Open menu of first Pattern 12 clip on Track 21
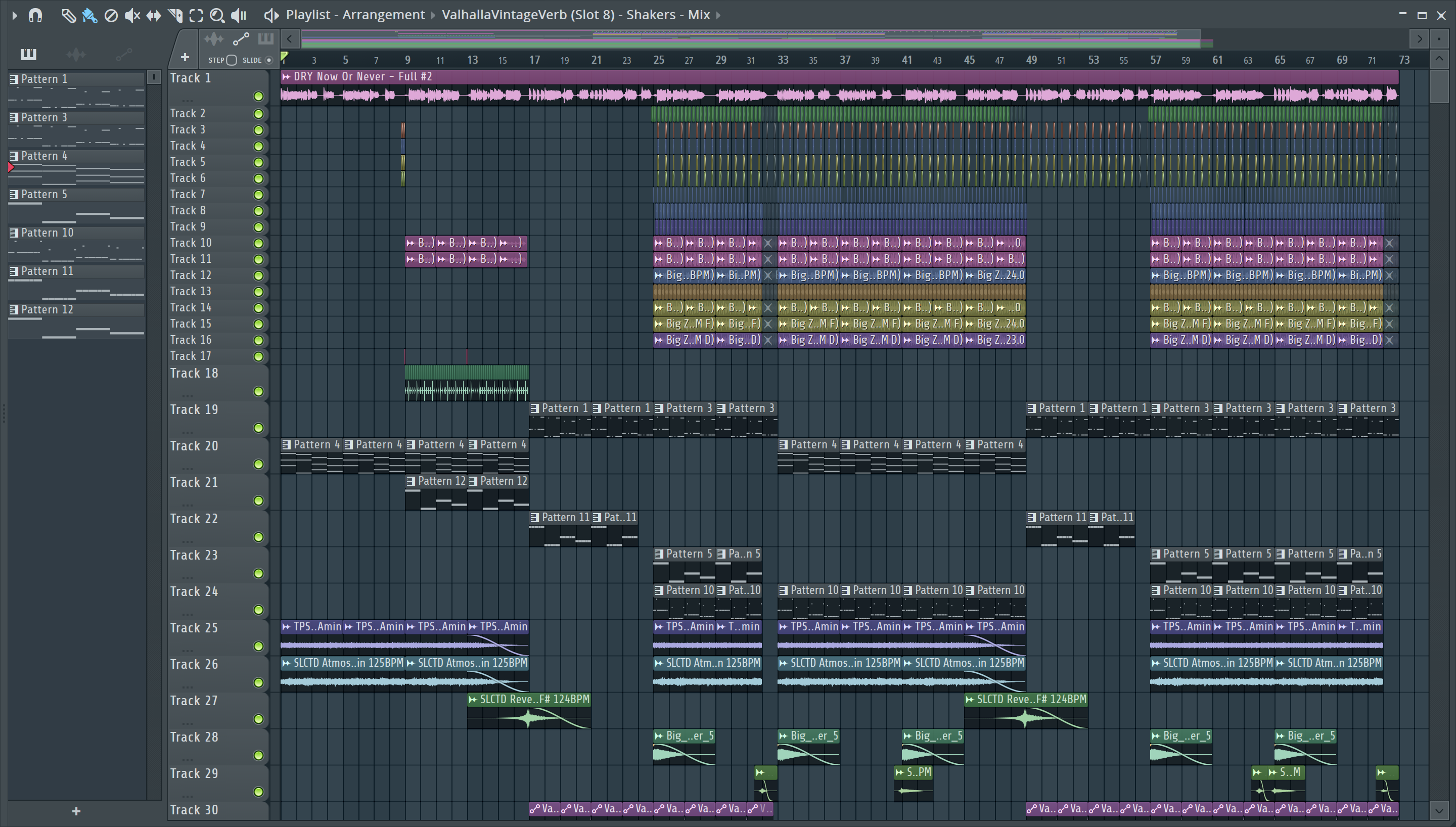The width and height of the screenshot is (1456, 827). pos(411,481)
